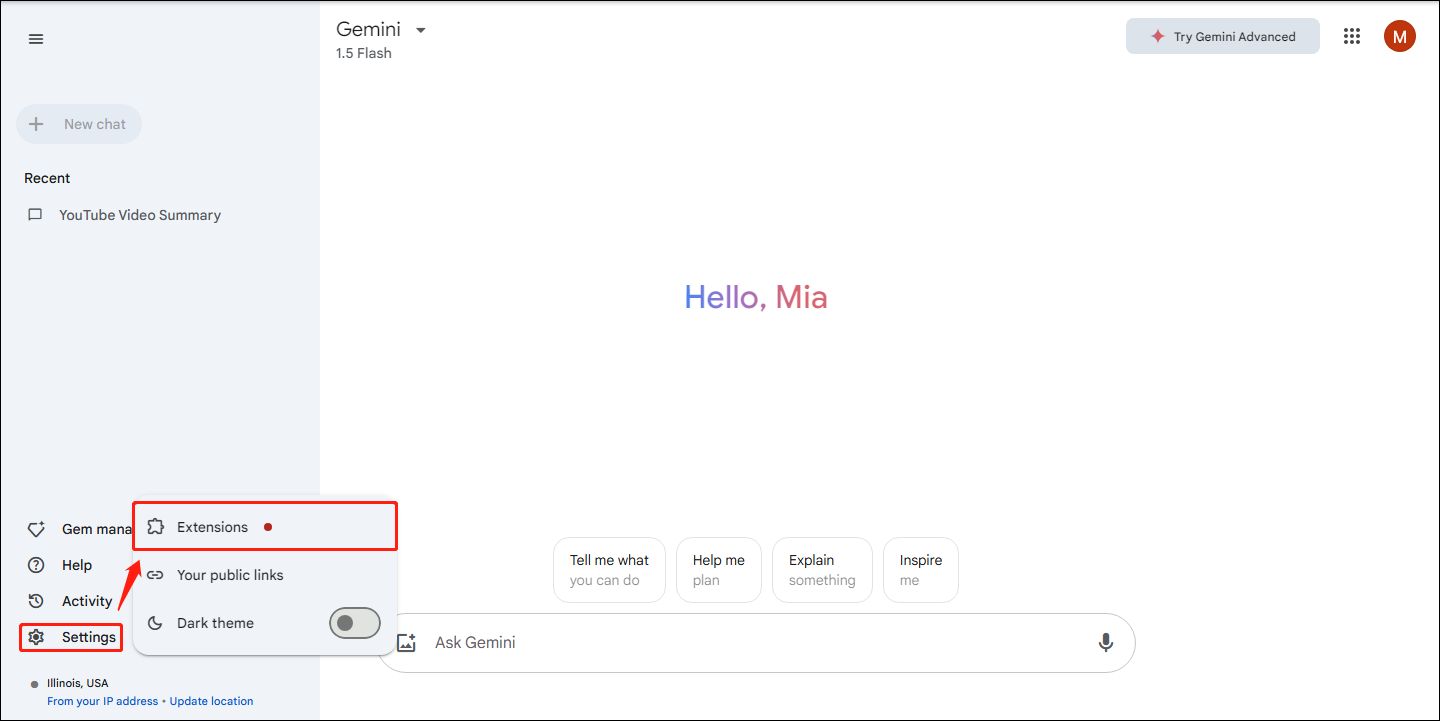Click the 'Tell me what you can do' chip
Viewport: 1440px width, 721px height.
(x=609, y=570)
